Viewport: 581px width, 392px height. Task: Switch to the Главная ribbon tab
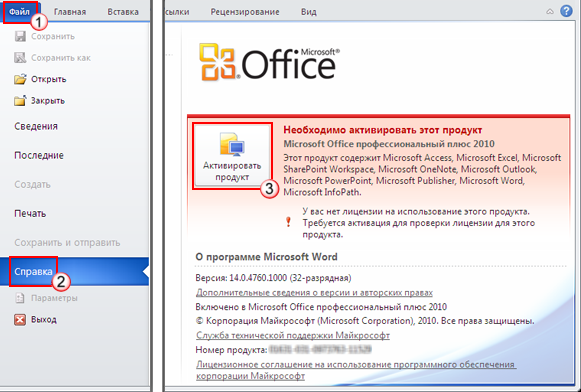coord(70,12)
